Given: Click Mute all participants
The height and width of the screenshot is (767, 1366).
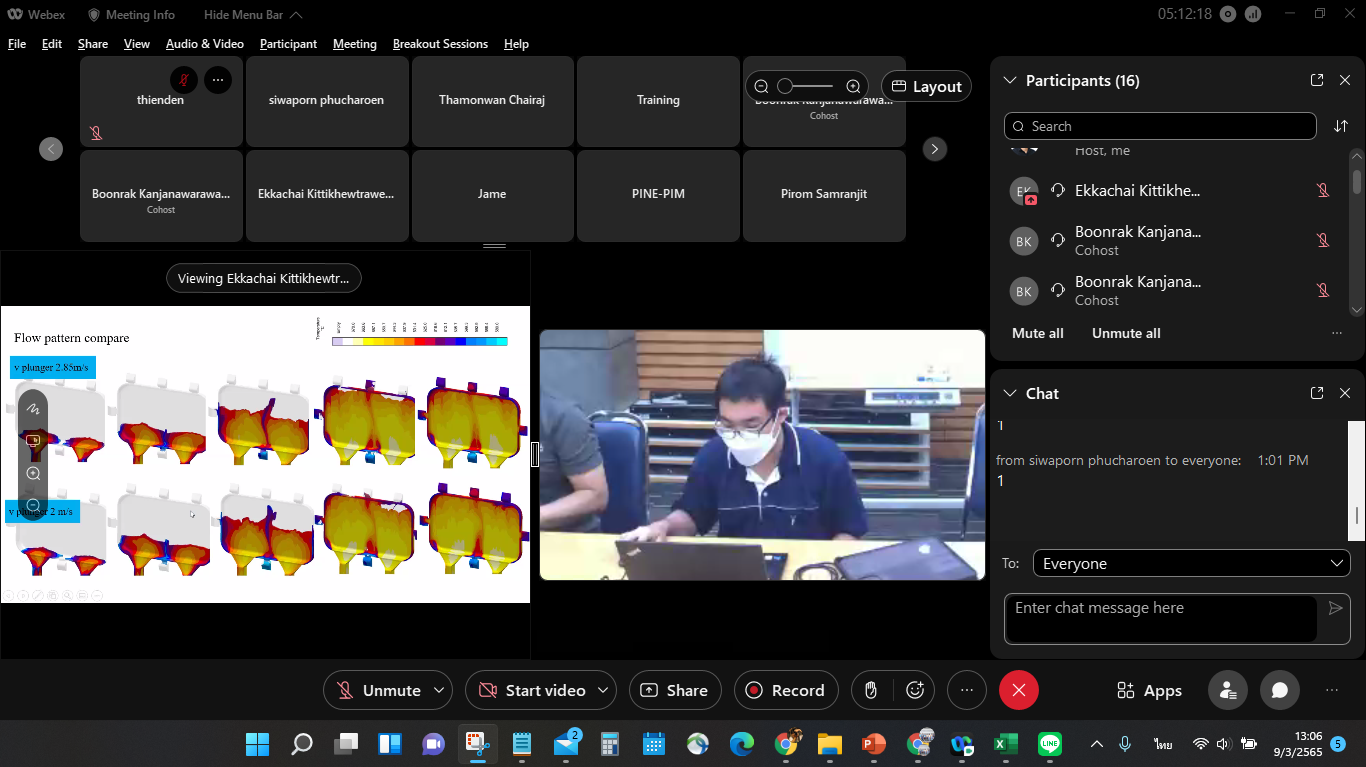Looking at the screenshot, I should click(1038, 333).
